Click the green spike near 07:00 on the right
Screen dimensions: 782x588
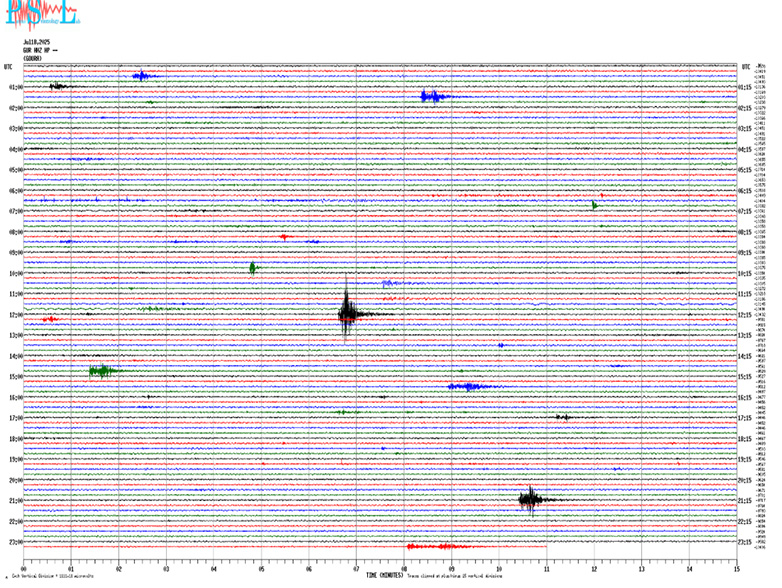pos(594,205)
